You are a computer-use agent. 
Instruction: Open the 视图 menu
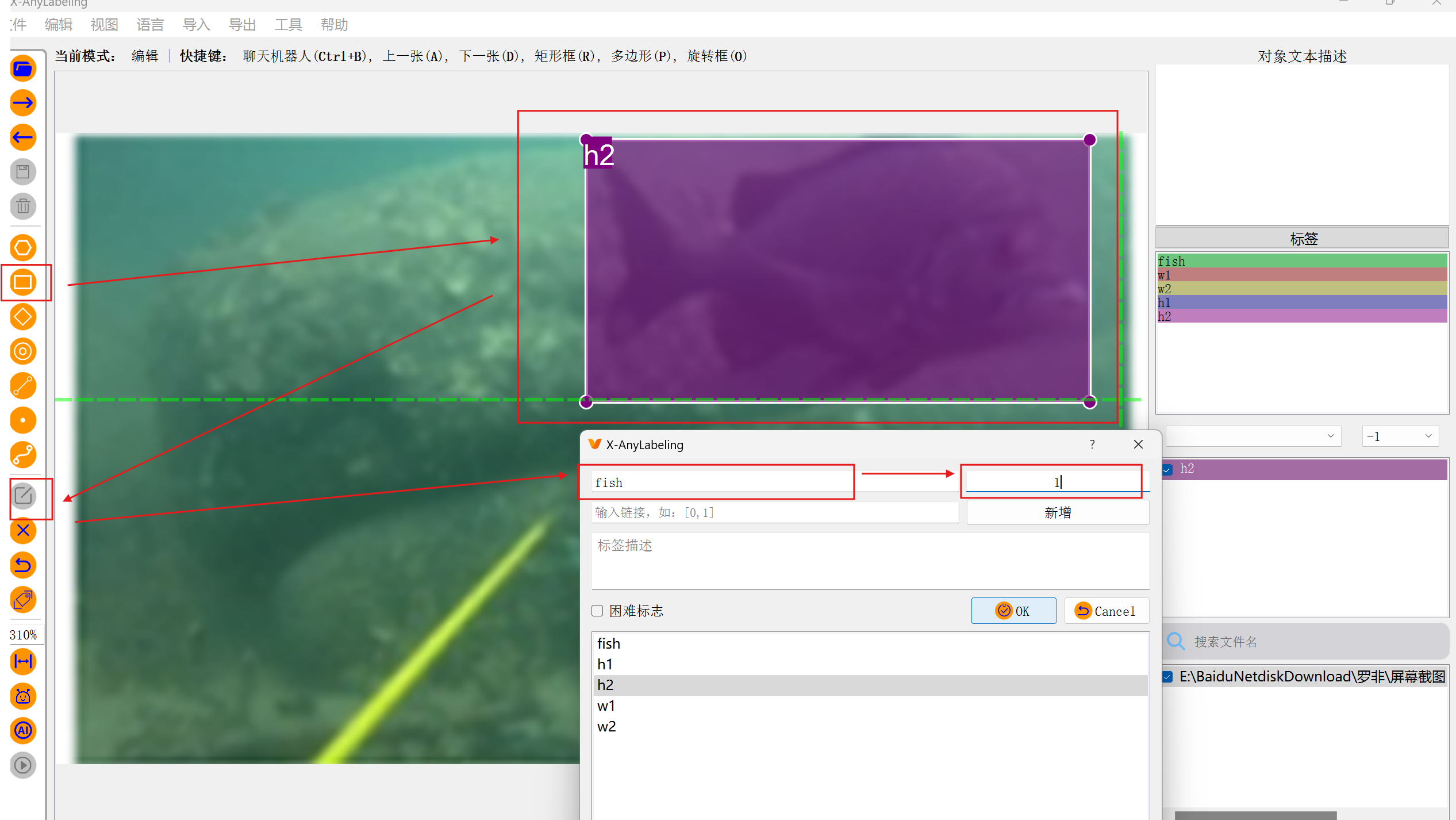(104, 24)
